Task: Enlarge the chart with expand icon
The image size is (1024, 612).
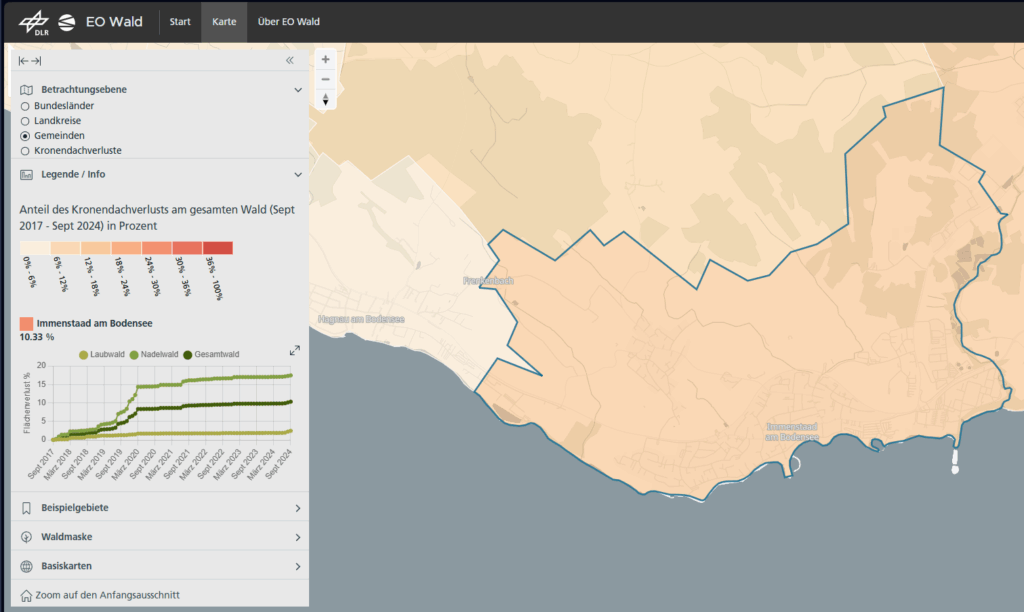Action: pos(295,350)
